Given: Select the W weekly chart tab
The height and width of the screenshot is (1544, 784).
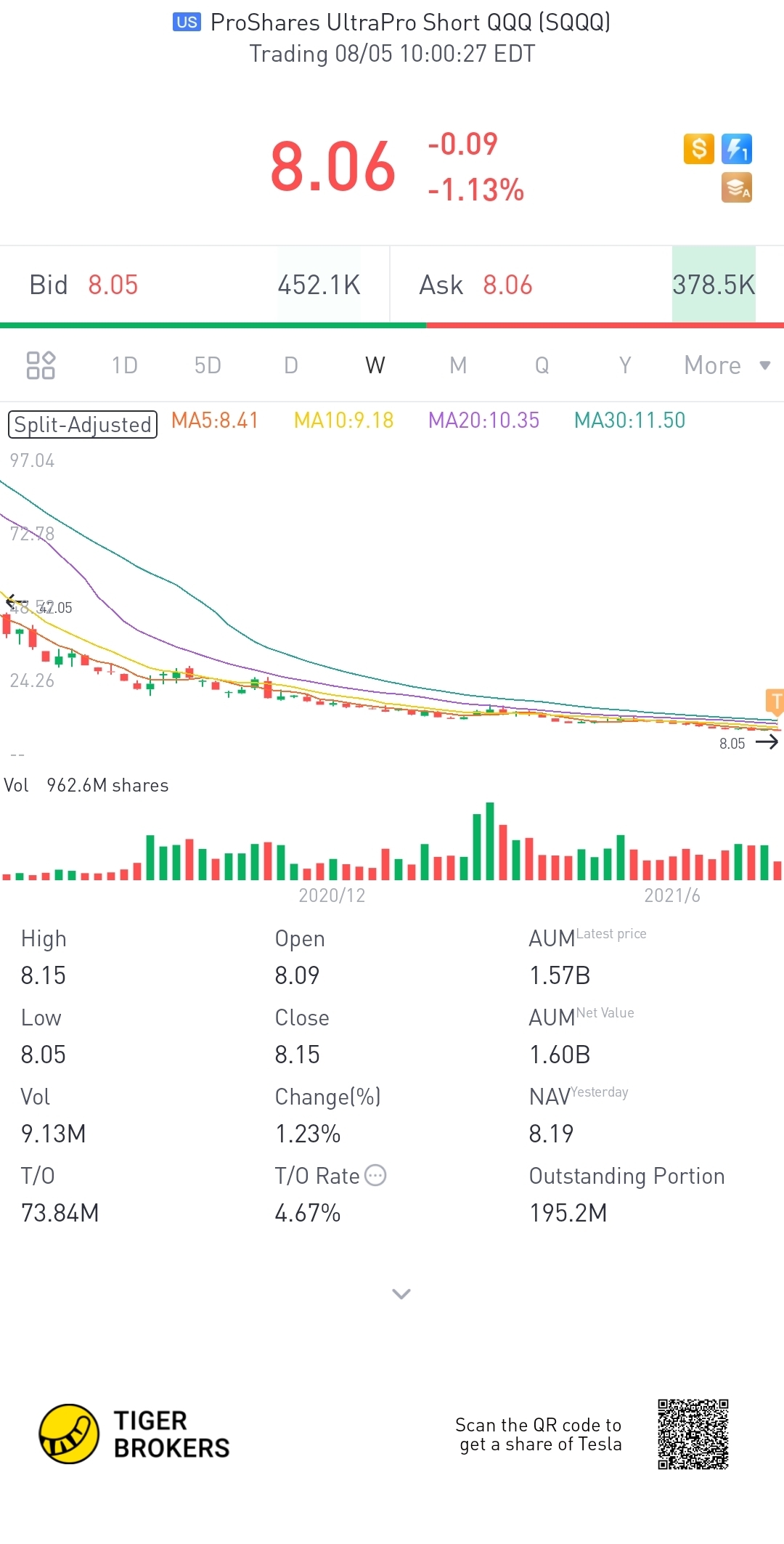Looking at the screenshot, I should 375,365.
